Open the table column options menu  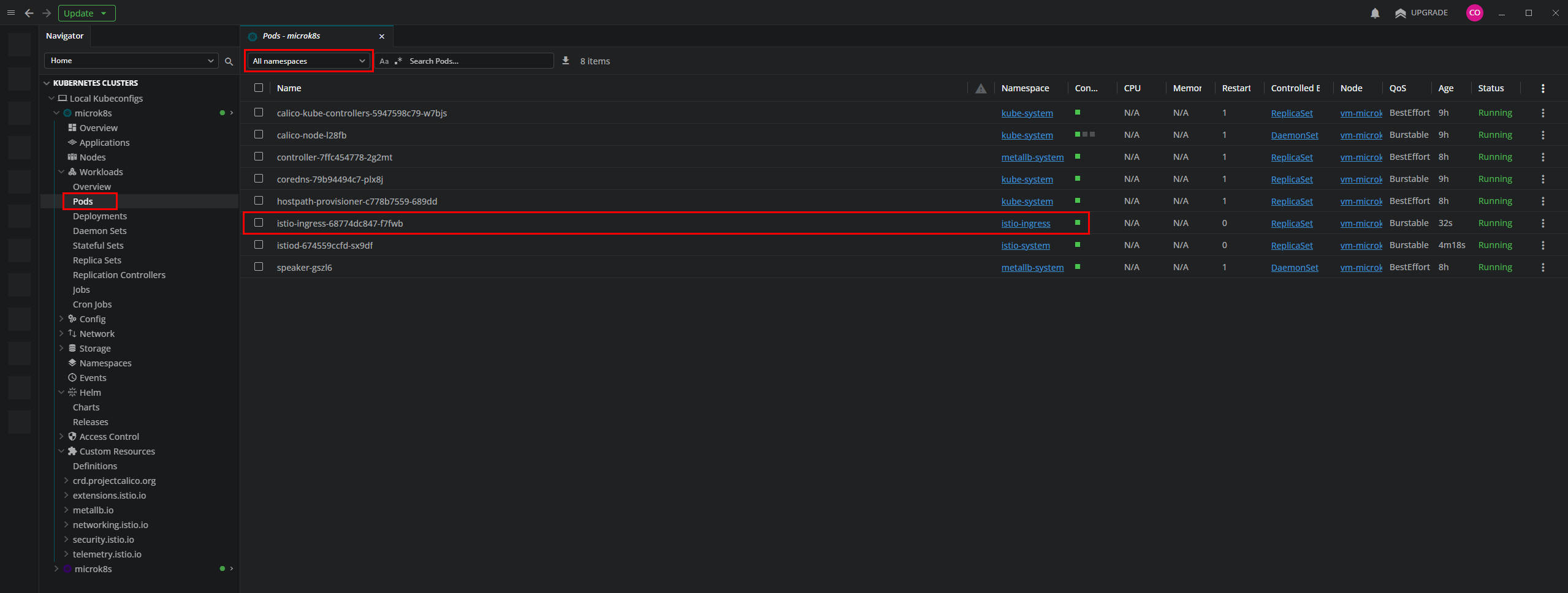[1542, 89]
